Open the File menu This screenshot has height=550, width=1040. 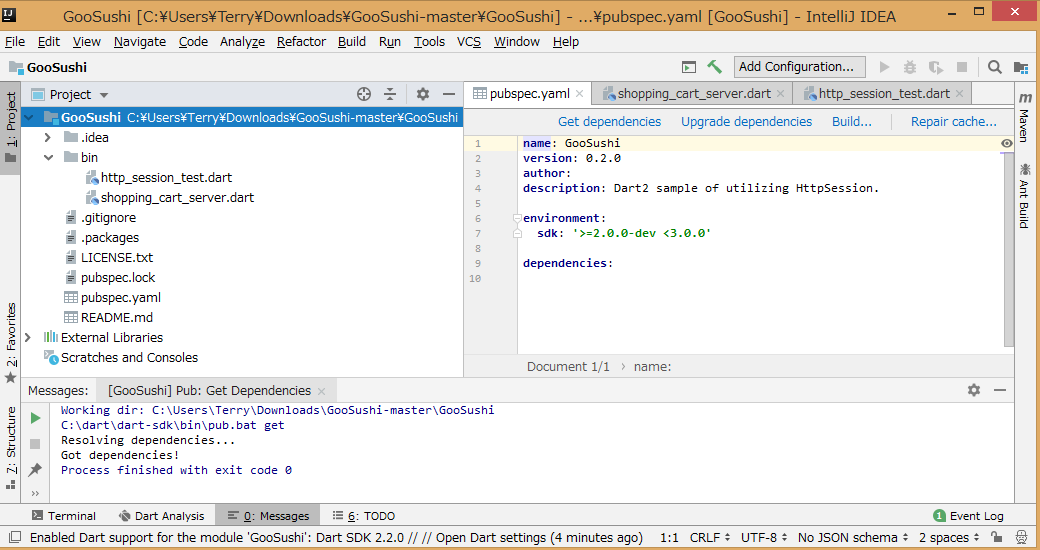[x=15, y=41]
